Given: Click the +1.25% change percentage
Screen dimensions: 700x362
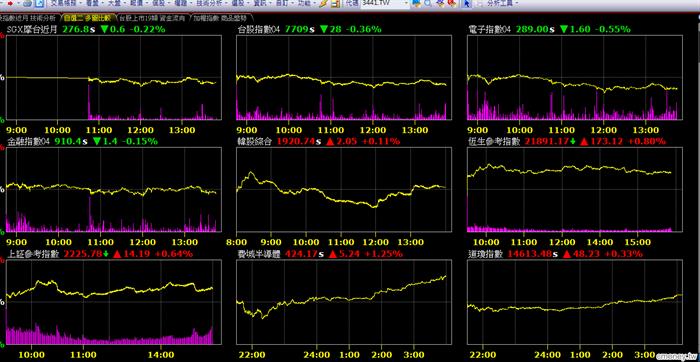Looking at the screenshot, I should [x=384, y=254].
